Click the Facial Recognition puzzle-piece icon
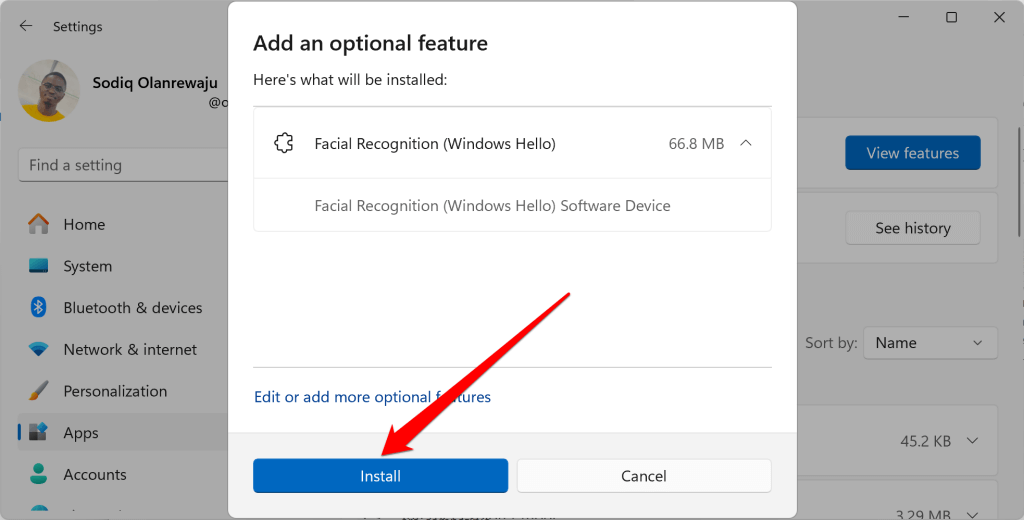The image size is (1024, 520). click(x=284, y=144)
